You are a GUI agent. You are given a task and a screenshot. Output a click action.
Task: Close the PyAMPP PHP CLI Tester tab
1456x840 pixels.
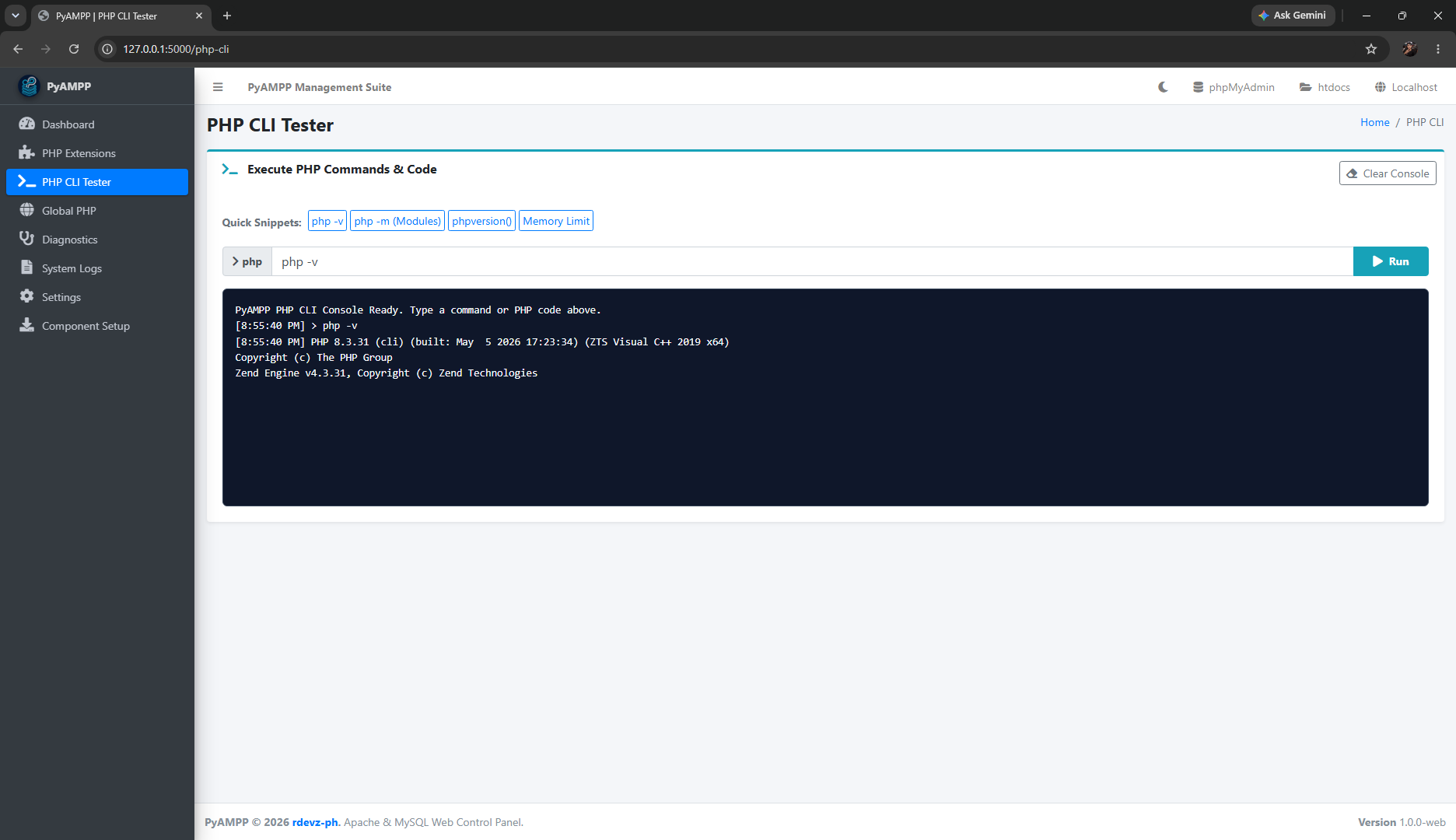point(199,16)
